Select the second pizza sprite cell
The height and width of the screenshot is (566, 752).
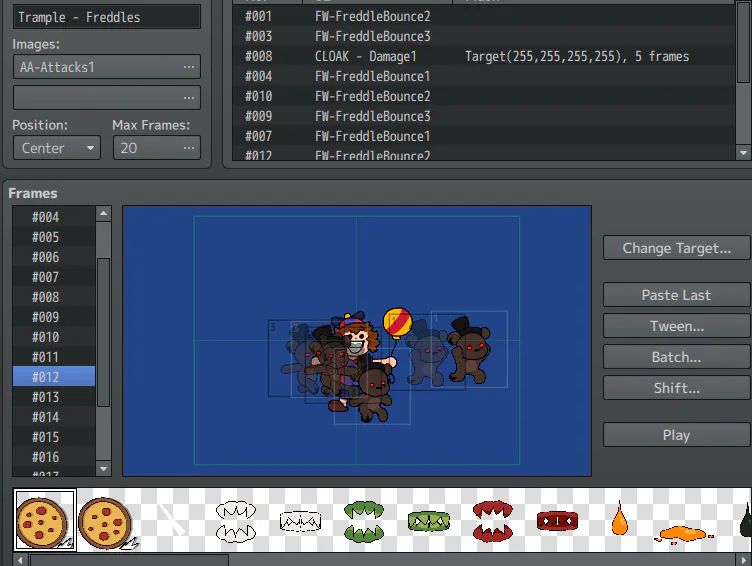[108, 523]
